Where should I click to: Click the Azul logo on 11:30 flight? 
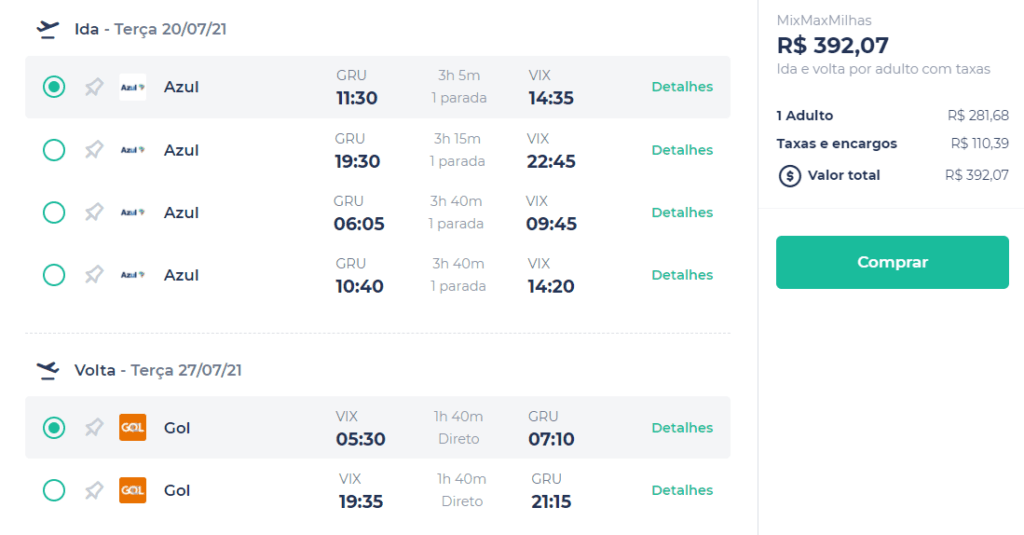(133, 87)
